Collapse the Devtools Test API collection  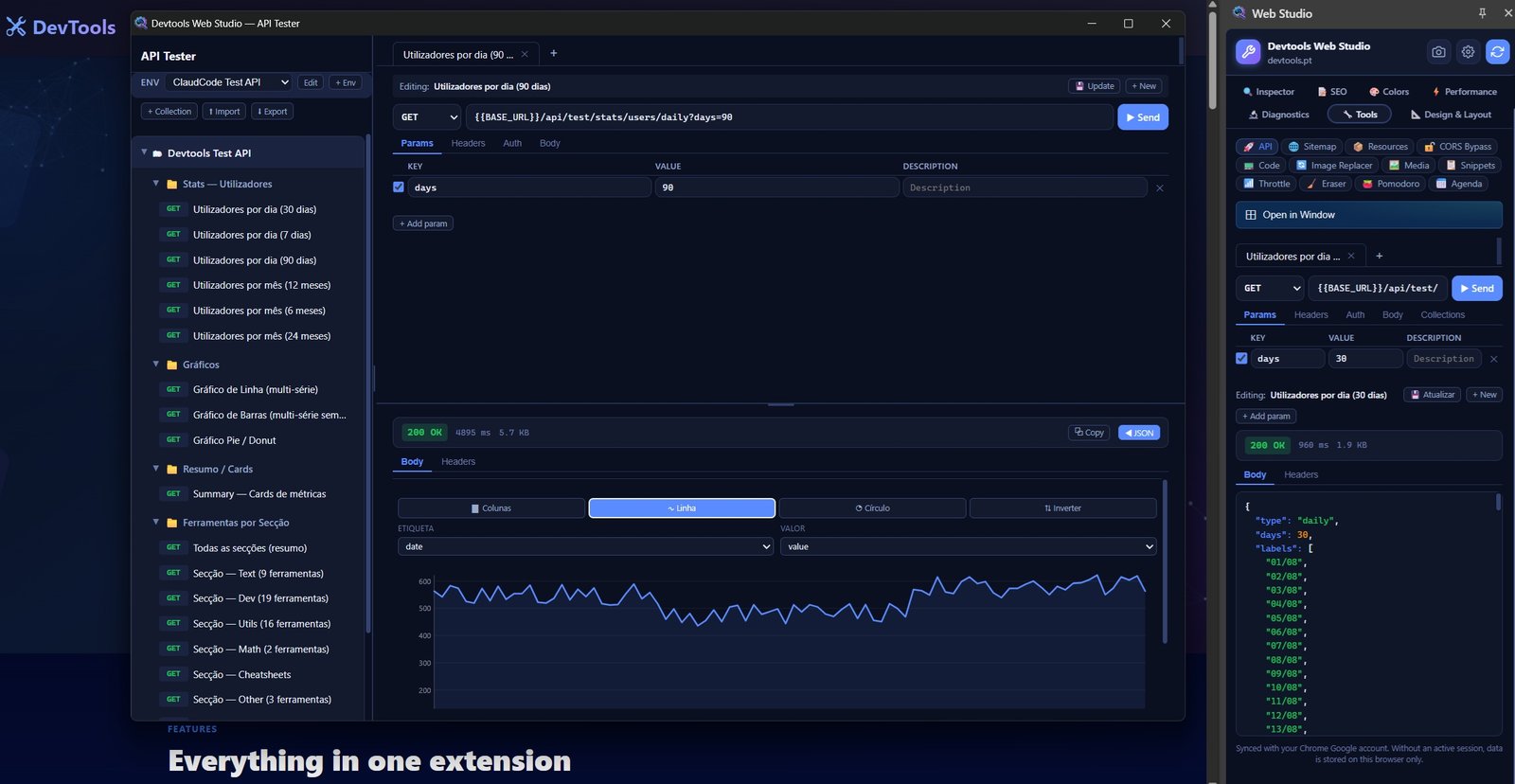click(145, 152)
